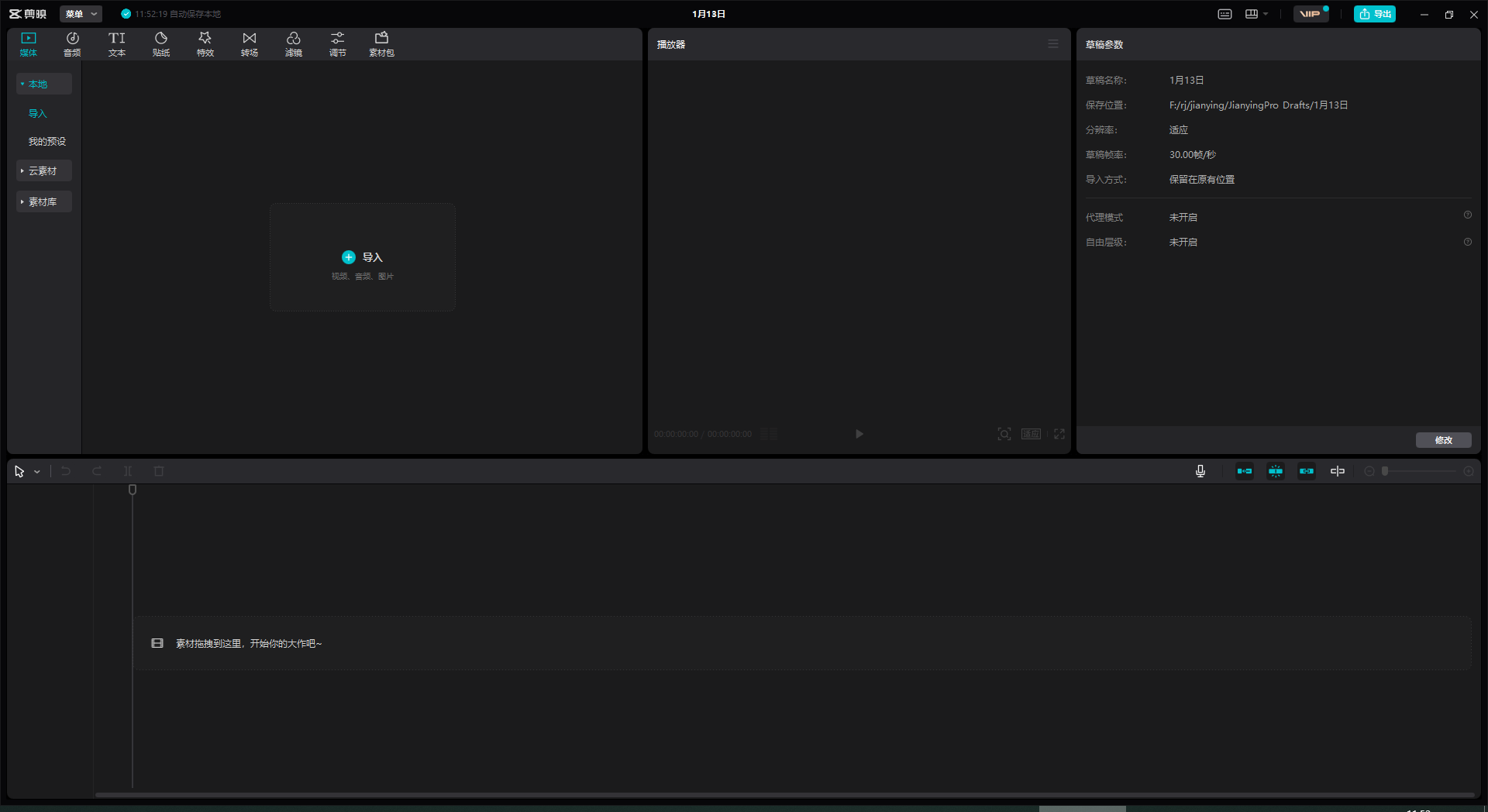The width and height of the screenshot is (1488, 812).
Task: Switch to the 转场 (Transitions) tab
Action: [250, 44]
